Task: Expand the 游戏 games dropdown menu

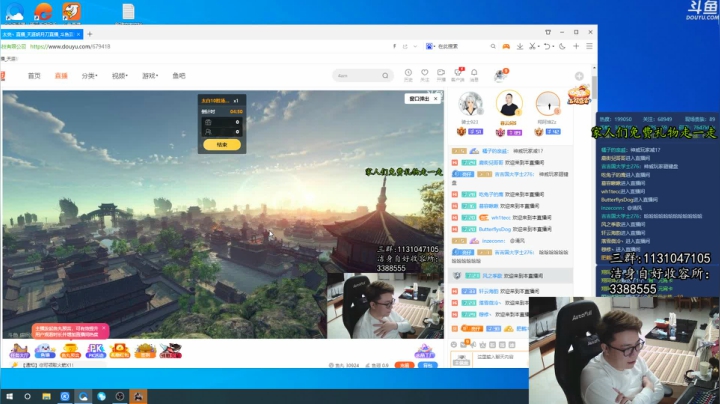Action: pyautogui.click(x=150, y=76)
